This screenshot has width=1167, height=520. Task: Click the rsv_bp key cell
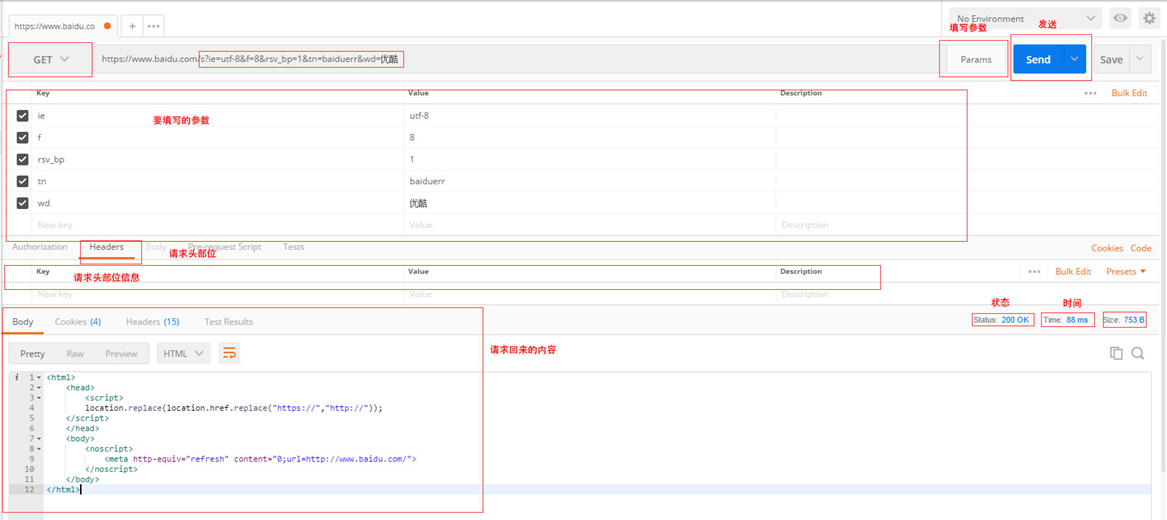click(x=219, y=159)
